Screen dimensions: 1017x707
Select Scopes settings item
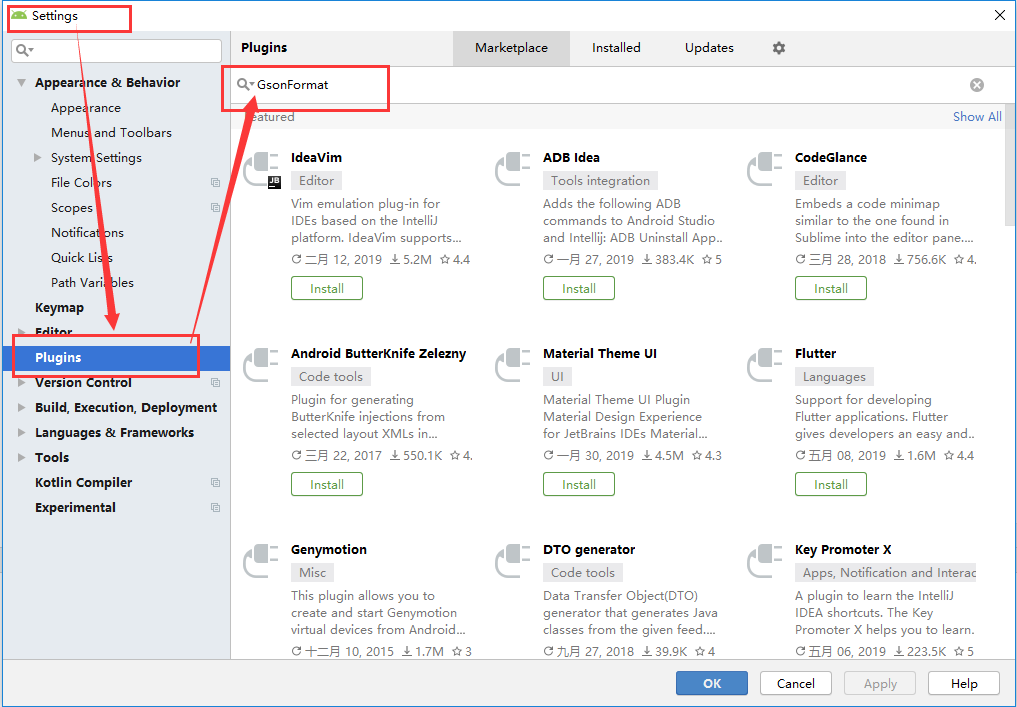(x=72, y=208)
